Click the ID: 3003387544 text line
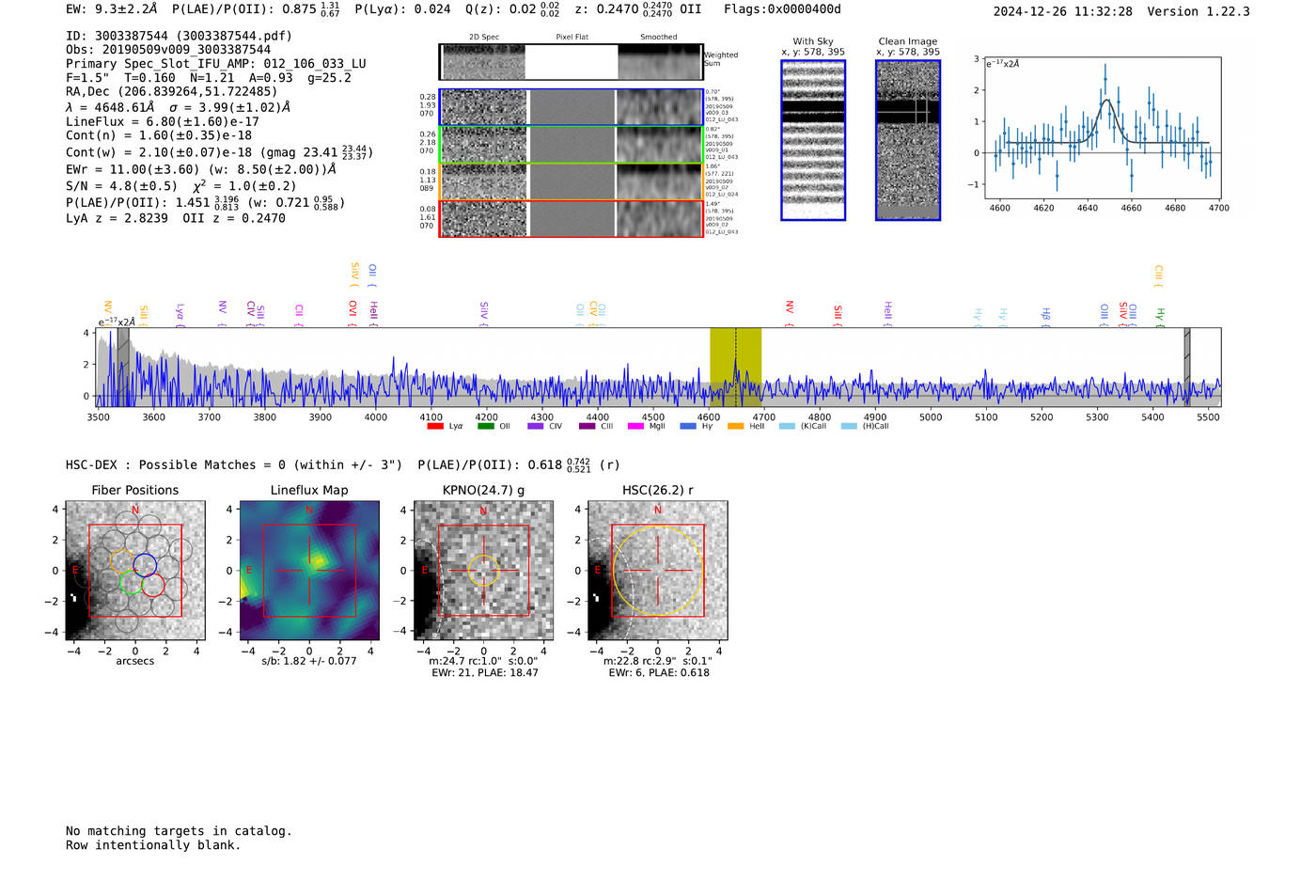The image size is (1316, 896). click(x=179, y=36)
